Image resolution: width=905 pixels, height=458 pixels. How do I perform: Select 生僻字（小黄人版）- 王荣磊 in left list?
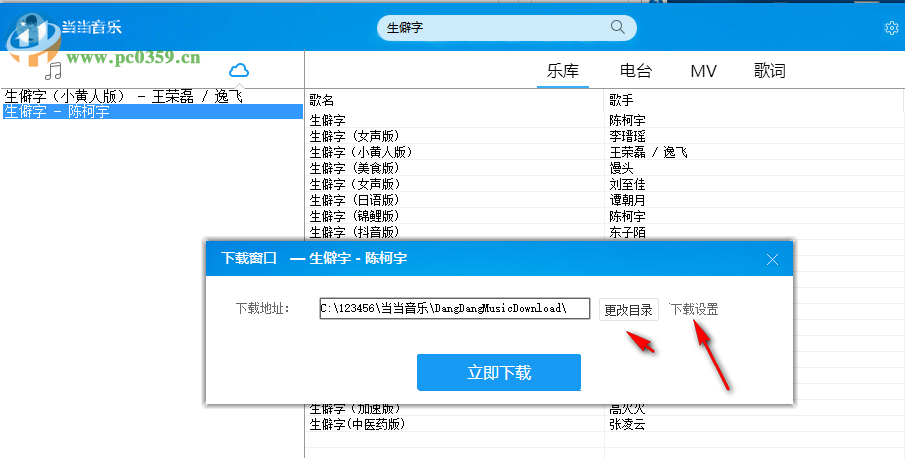(x=152, y=96)
